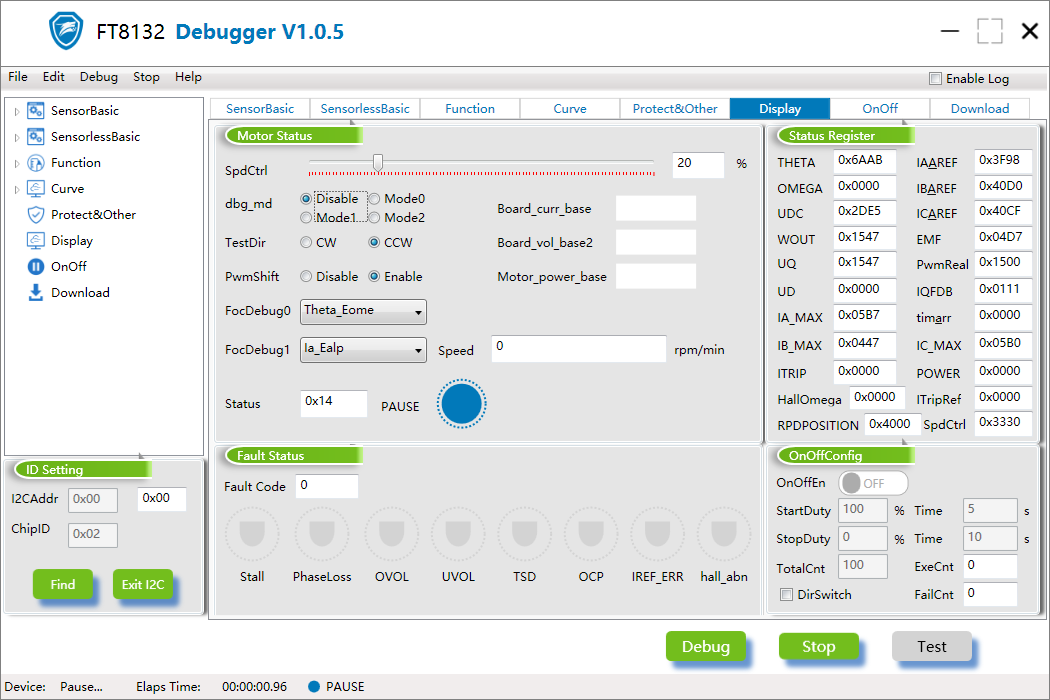Click the SensorlessBasic gear icon in sidebar
The image size is (1050, 700).
tap(35, 137)
